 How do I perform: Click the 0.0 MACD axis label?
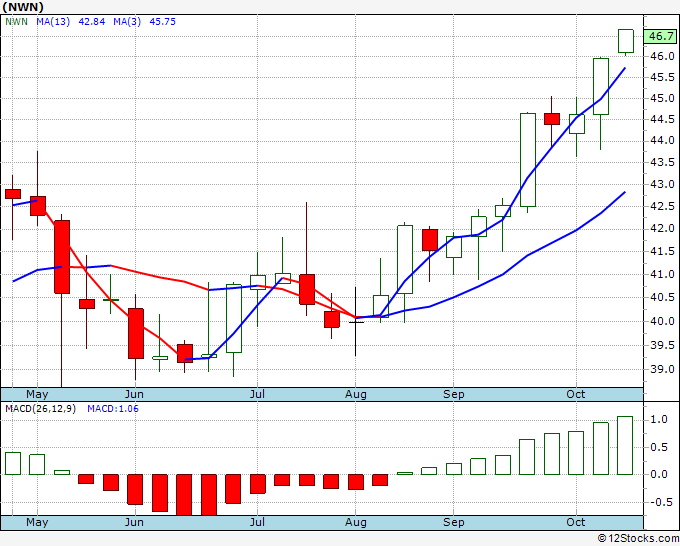pyautogui.click(x=659, y=474)
